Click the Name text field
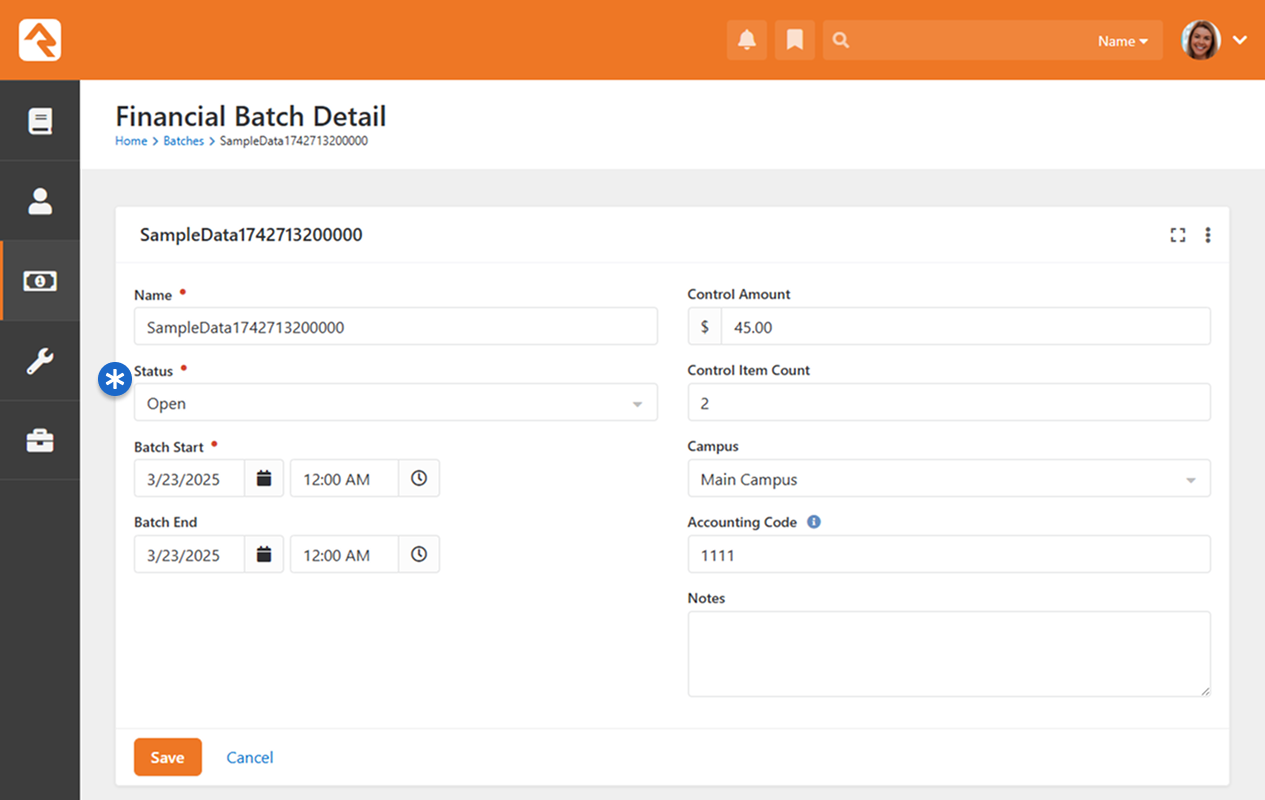The height and width of the screenshot is (800, 1265). pyautogui.click(x=396, y=327)
